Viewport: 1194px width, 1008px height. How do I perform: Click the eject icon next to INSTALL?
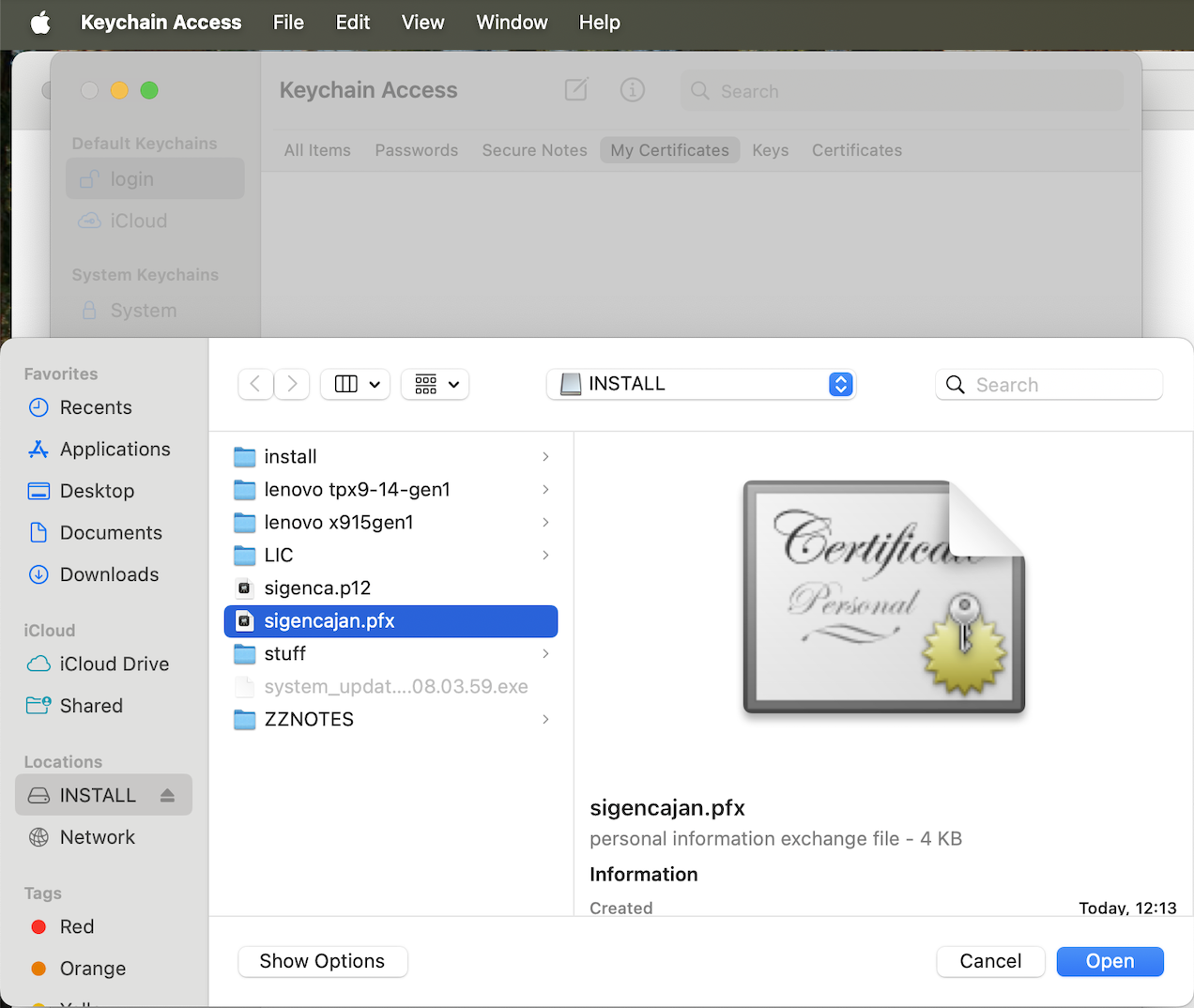pos(167,795)
